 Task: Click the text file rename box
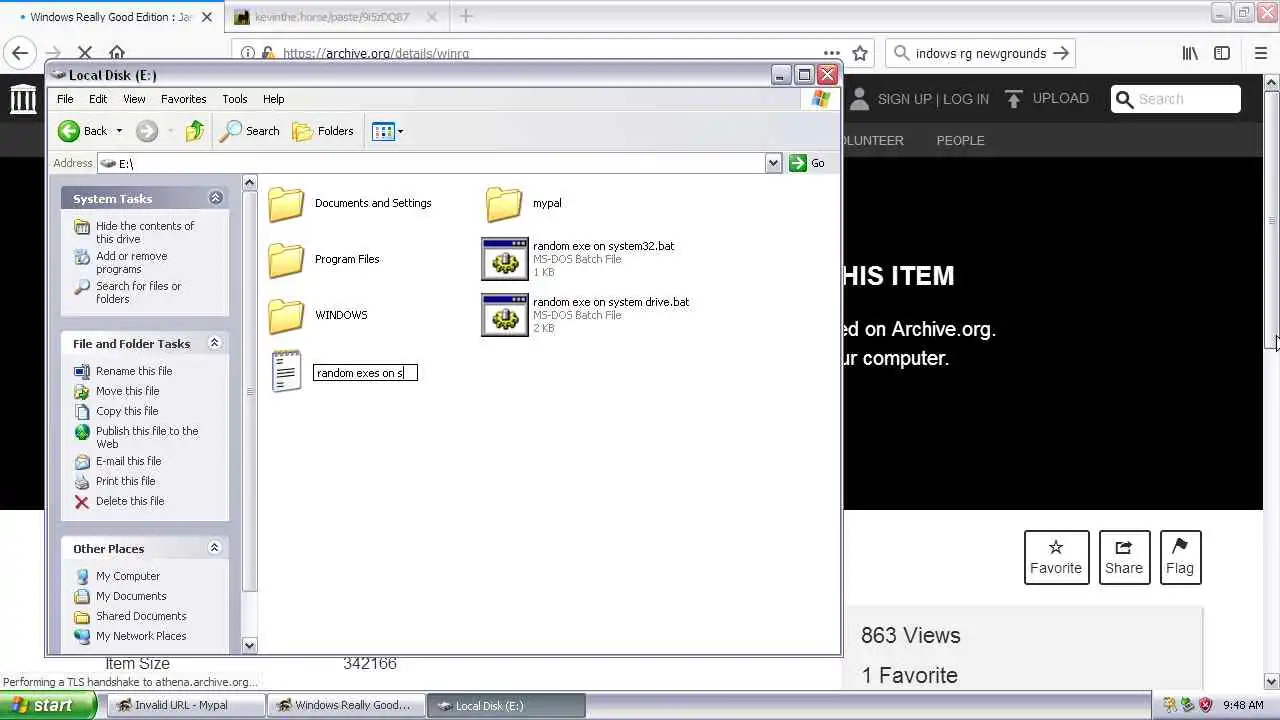[x=365, y=373]
